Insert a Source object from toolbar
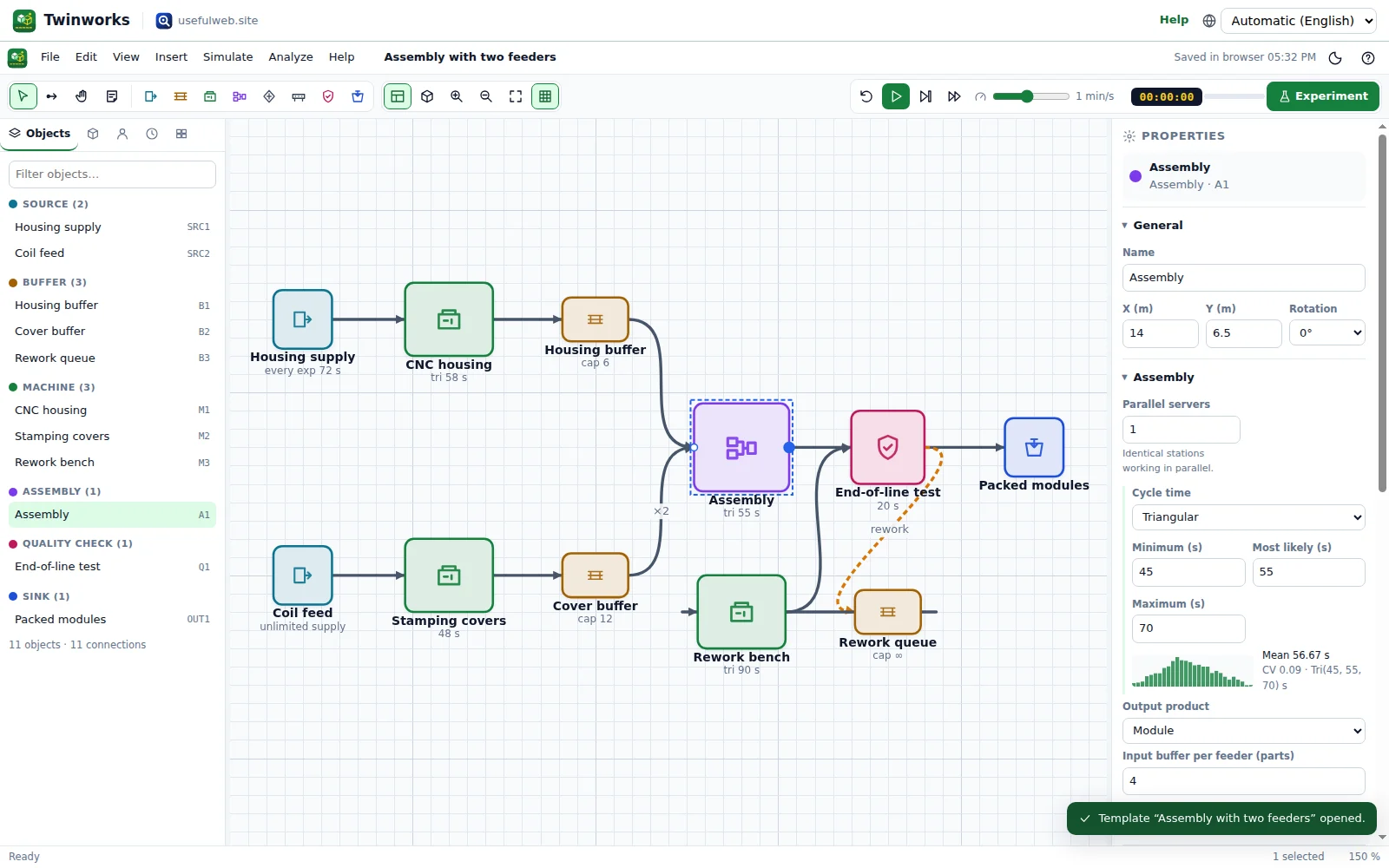 point(151,96)
